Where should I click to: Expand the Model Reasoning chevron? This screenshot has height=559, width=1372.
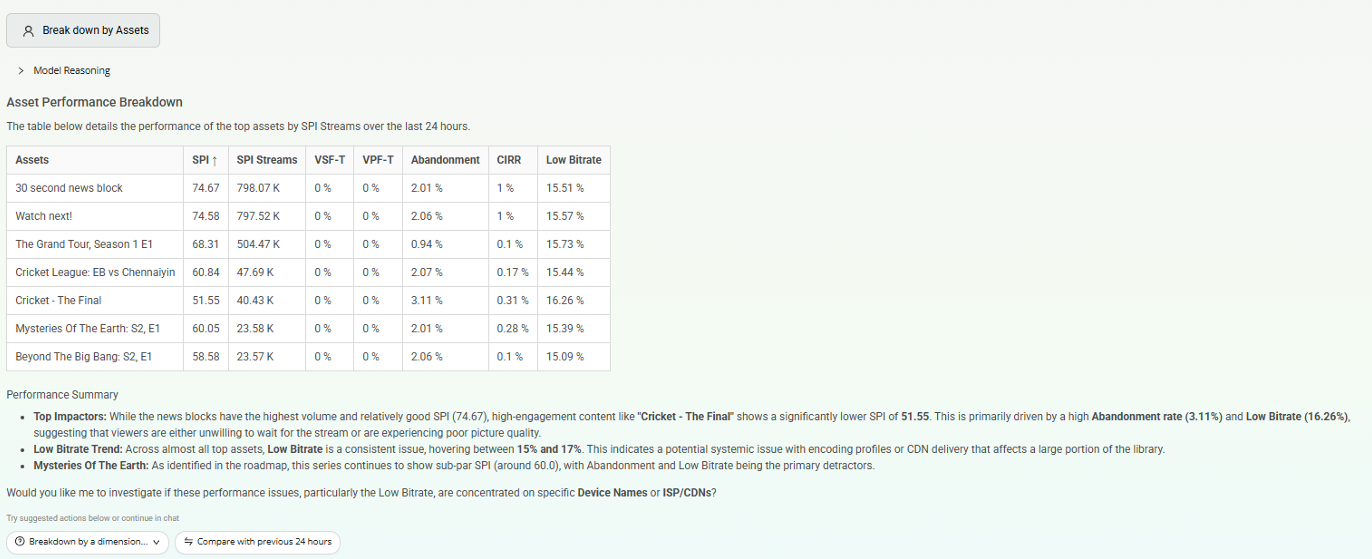21,71
